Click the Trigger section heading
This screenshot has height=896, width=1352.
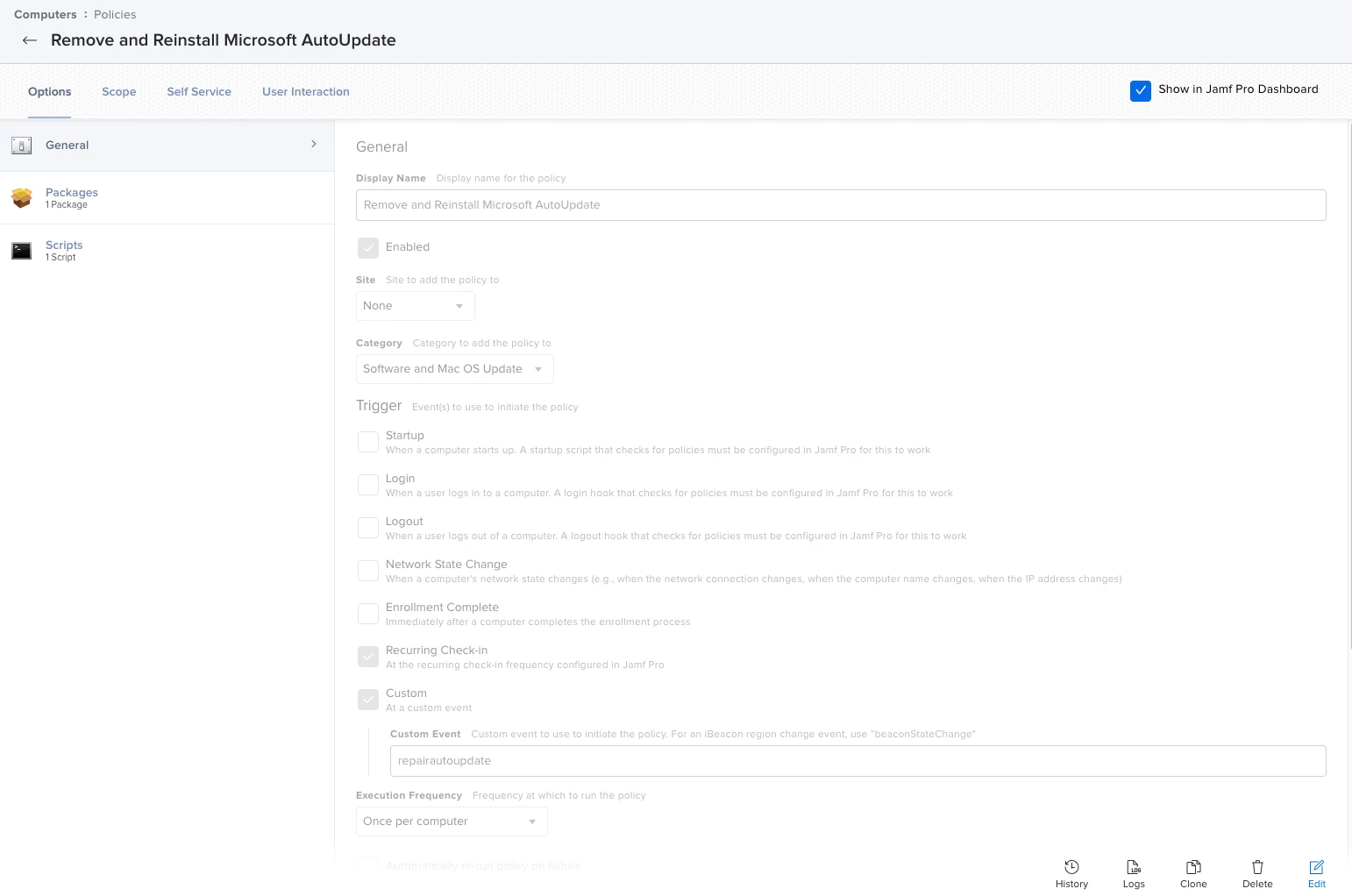[379, 406]
